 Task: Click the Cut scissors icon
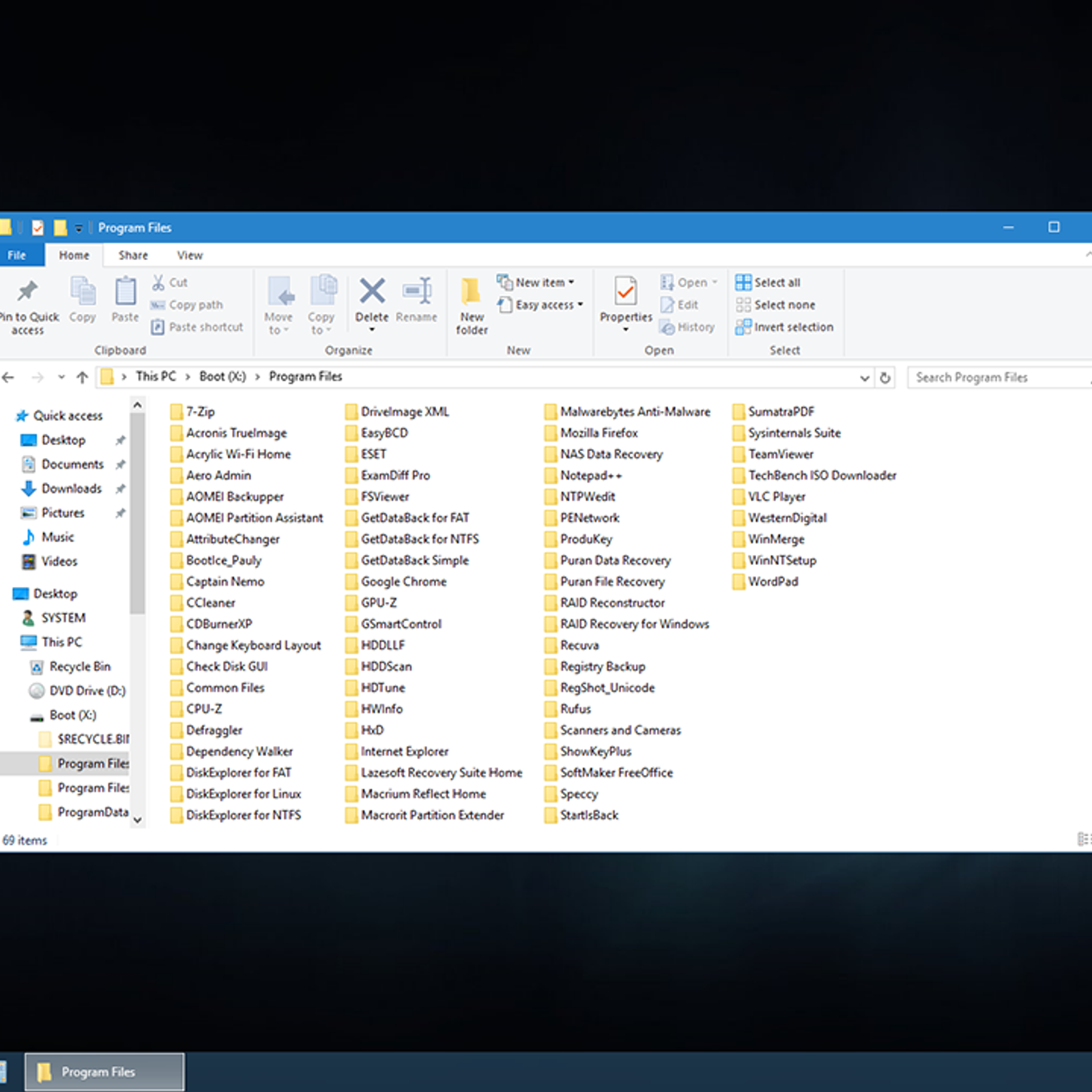[158, 282]
